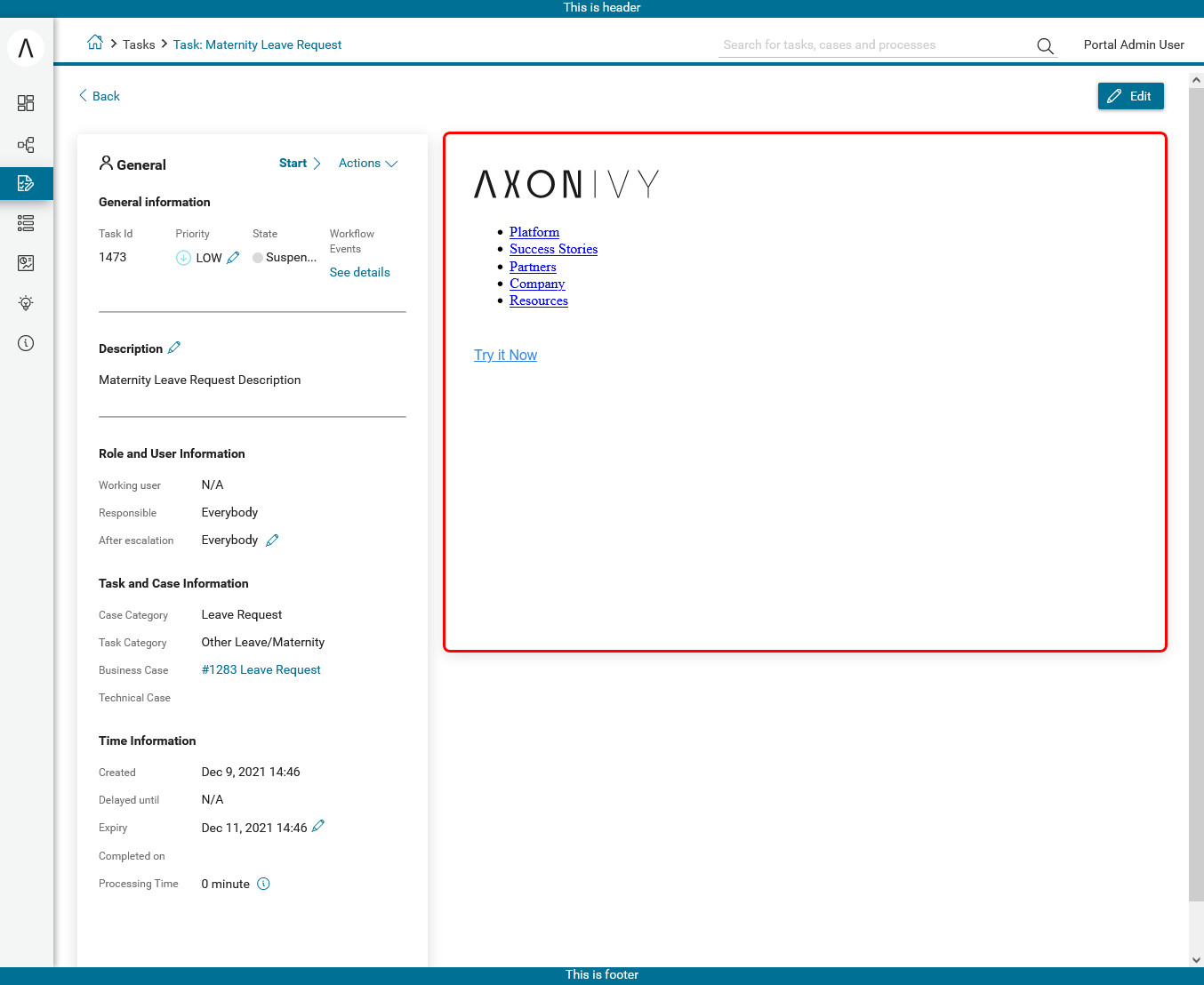
Task: Select 'Everybody' Responsible value
Action: coord(229,512)
